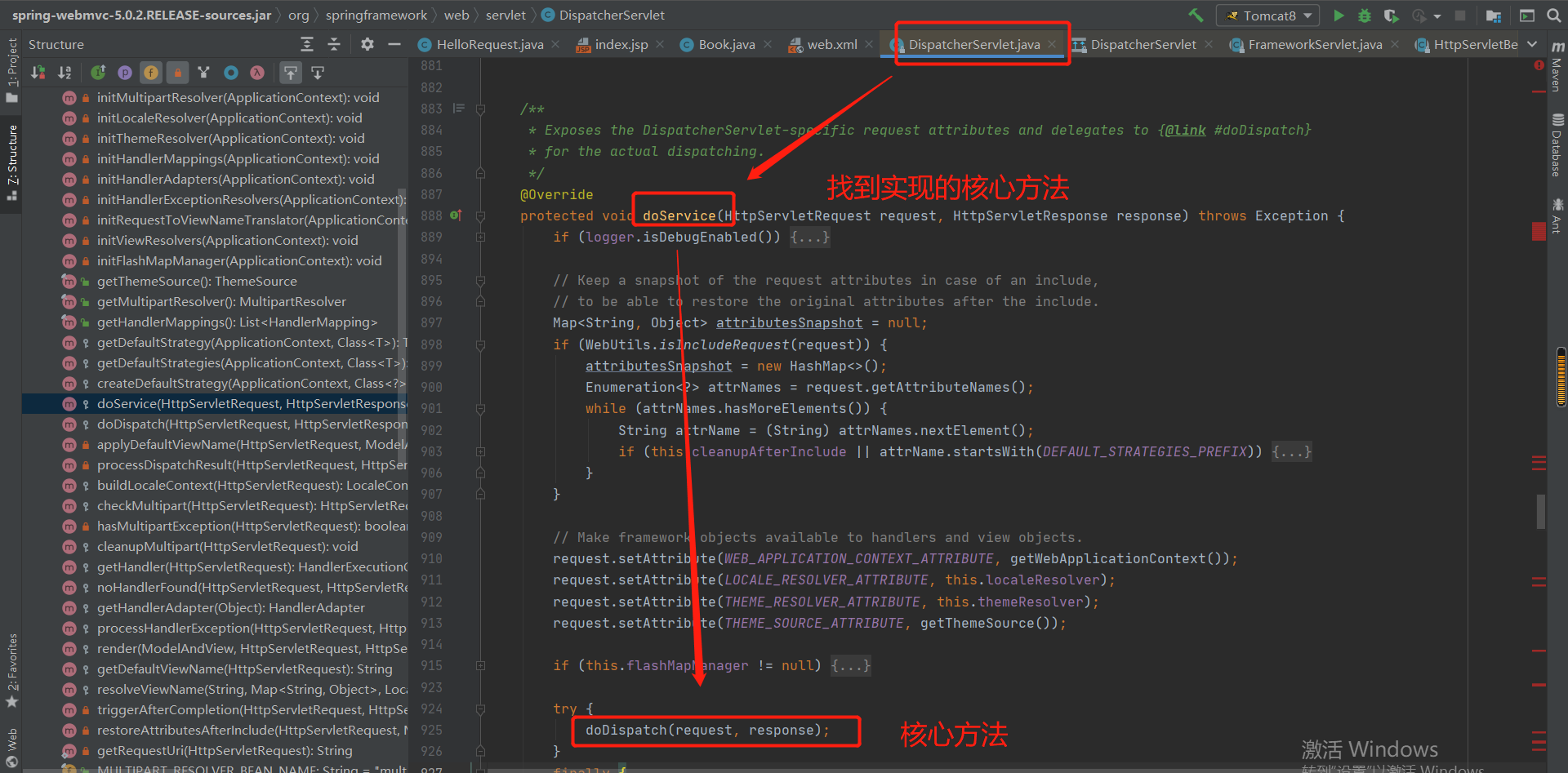Viewport: 1568px width, 773px height.
Task: Close the web.xml tab
Action: tap(869, 44)
